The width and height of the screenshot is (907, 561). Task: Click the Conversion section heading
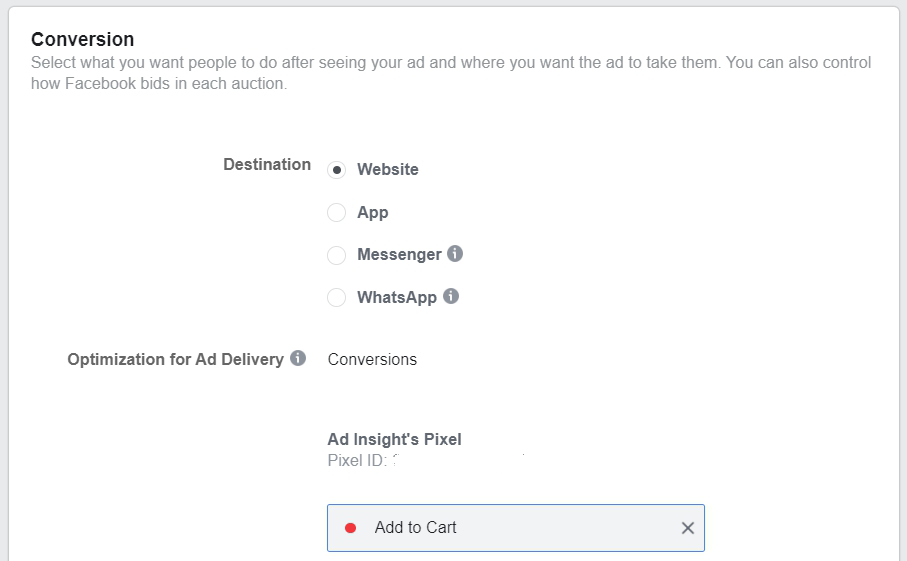[x=83, y=39]
